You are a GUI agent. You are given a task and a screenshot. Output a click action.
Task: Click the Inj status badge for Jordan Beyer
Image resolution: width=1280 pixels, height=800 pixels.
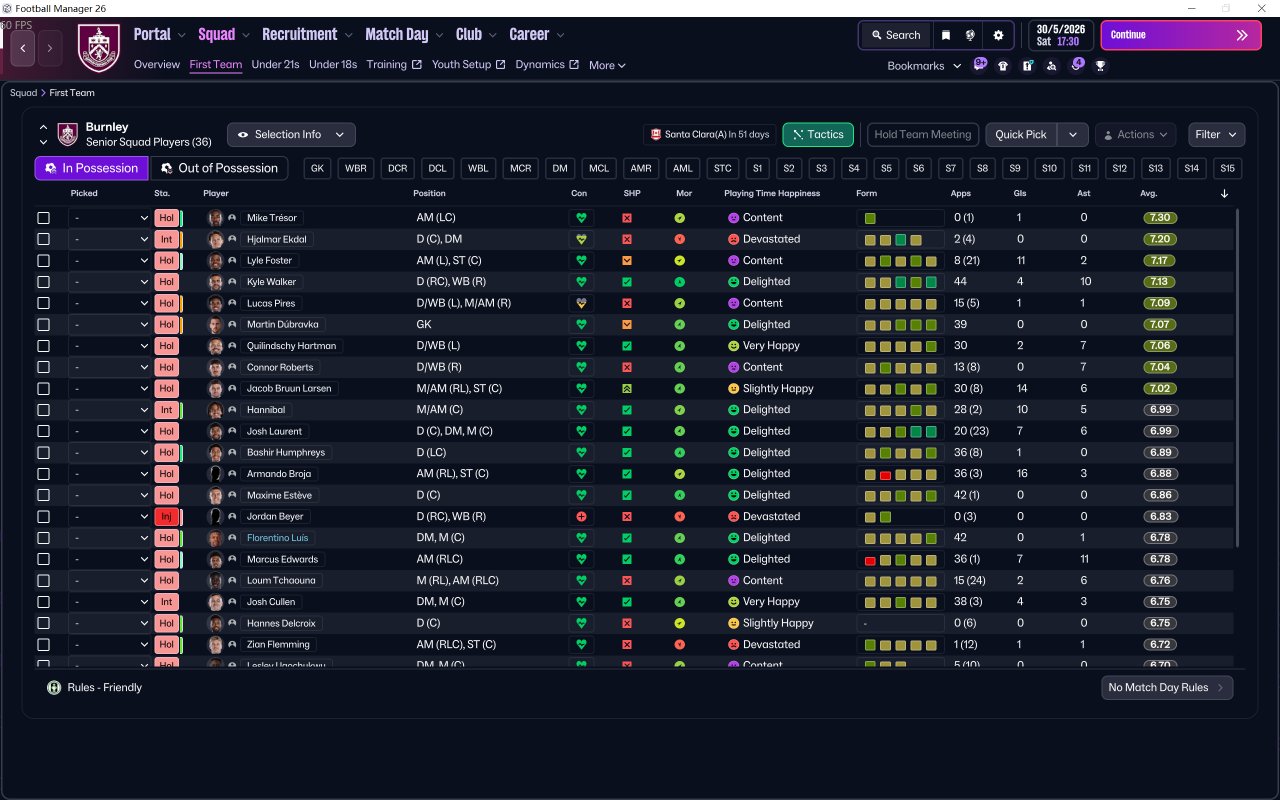pyautogui.click(x=166, y=517)
